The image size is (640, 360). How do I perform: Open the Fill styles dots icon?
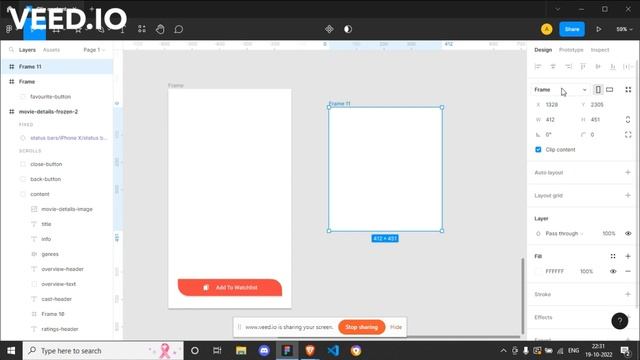[613, 256]
